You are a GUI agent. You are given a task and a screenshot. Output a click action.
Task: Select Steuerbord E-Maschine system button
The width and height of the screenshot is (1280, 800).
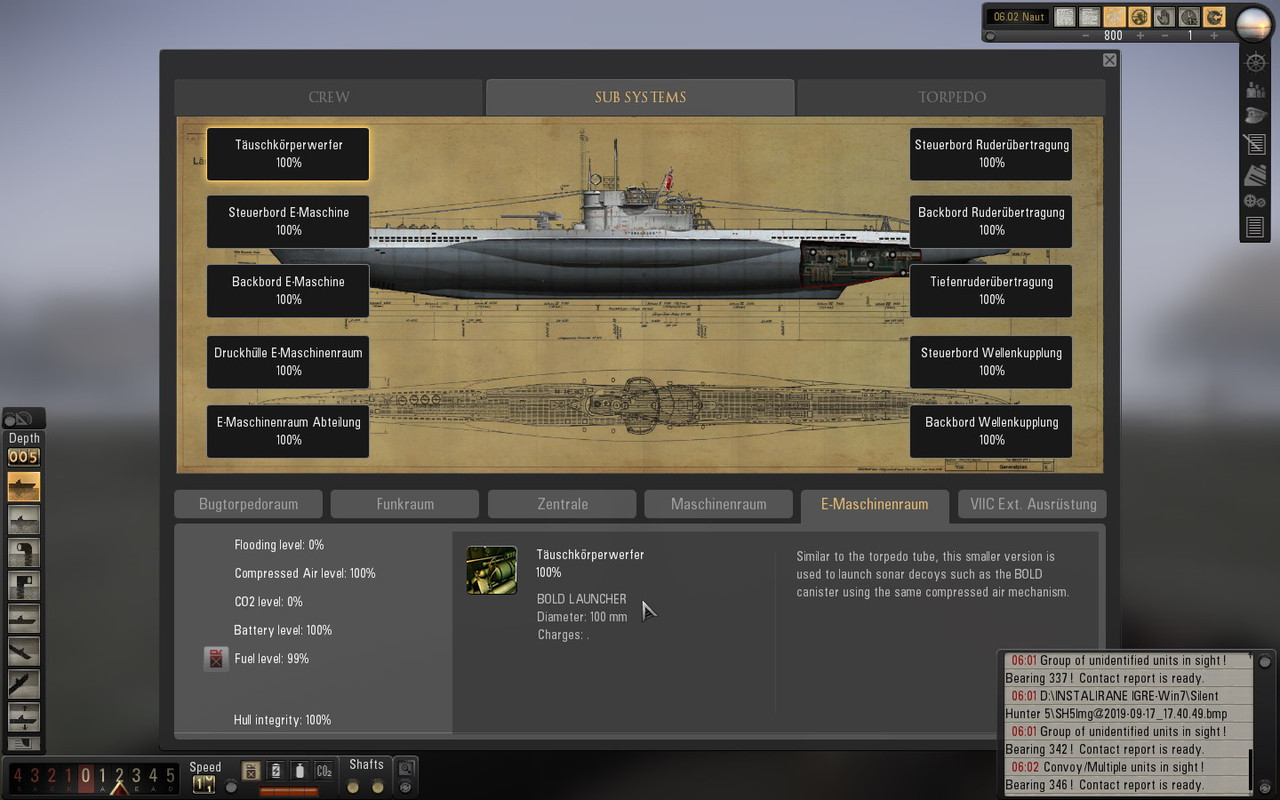pyautogui.click(x=288, y=222)
